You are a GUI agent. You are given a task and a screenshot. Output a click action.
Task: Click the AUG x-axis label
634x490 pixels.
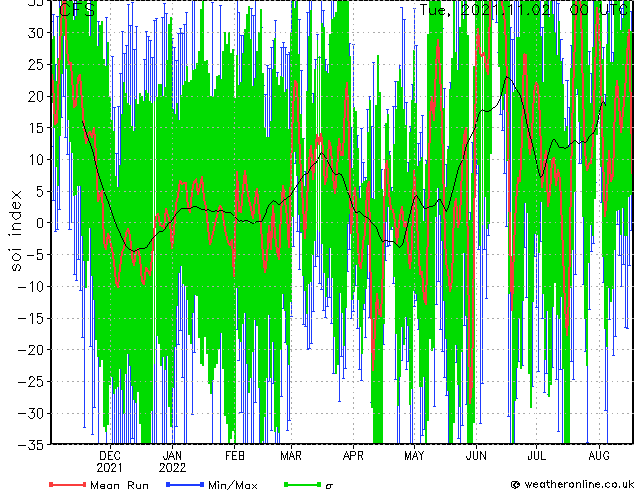point(599,456)
